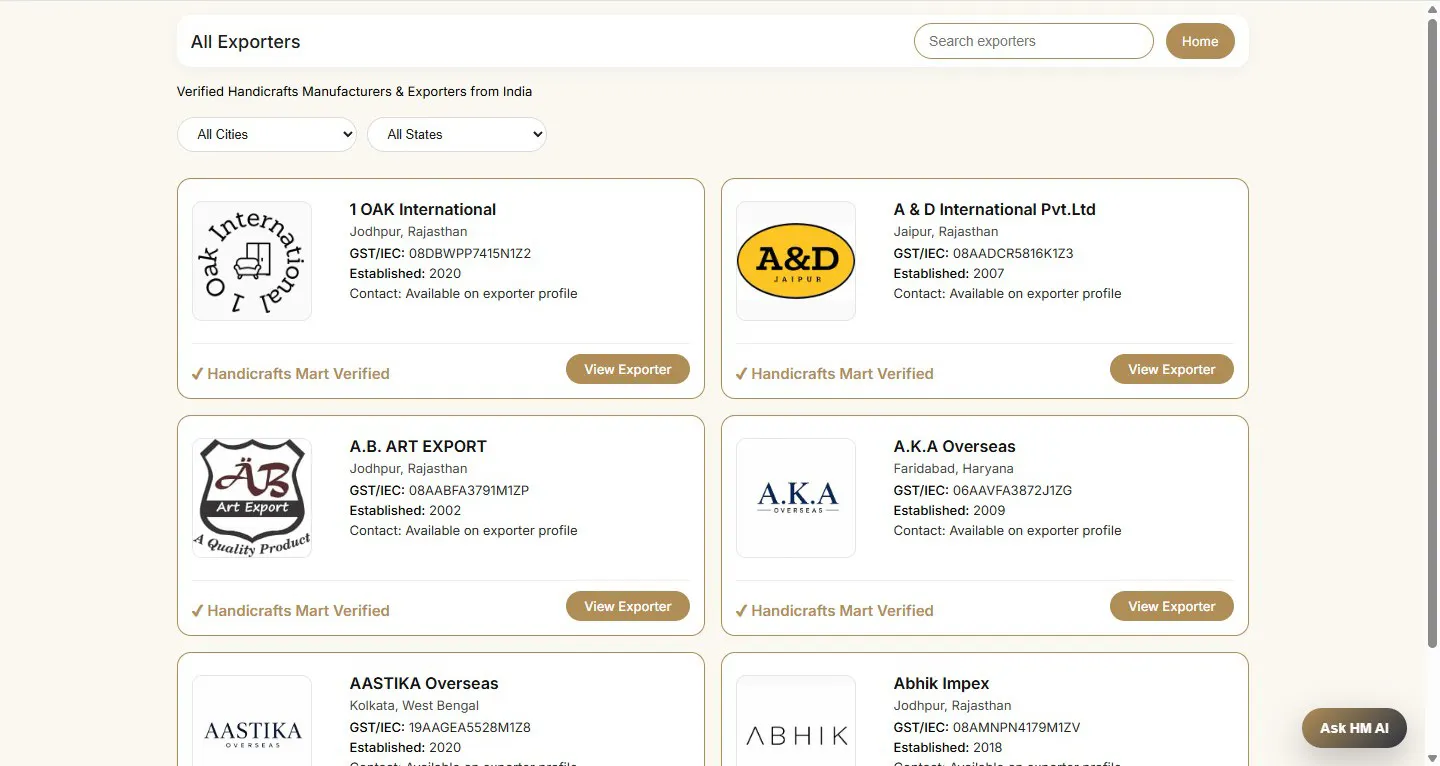
Task: Click Handicrafts Mart Verified on 1 OAK card
Action: (x=290, y=373)
